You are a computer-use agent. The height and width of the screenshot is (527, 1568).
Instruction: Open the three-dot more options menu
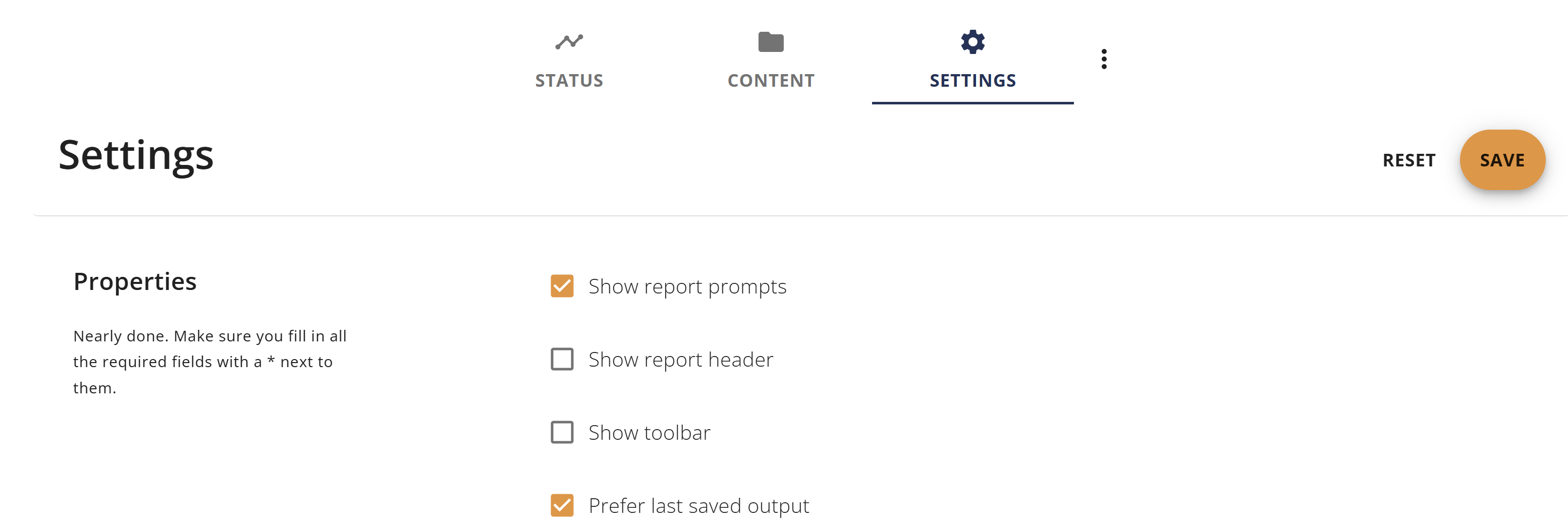click(x=1104, y=59)
